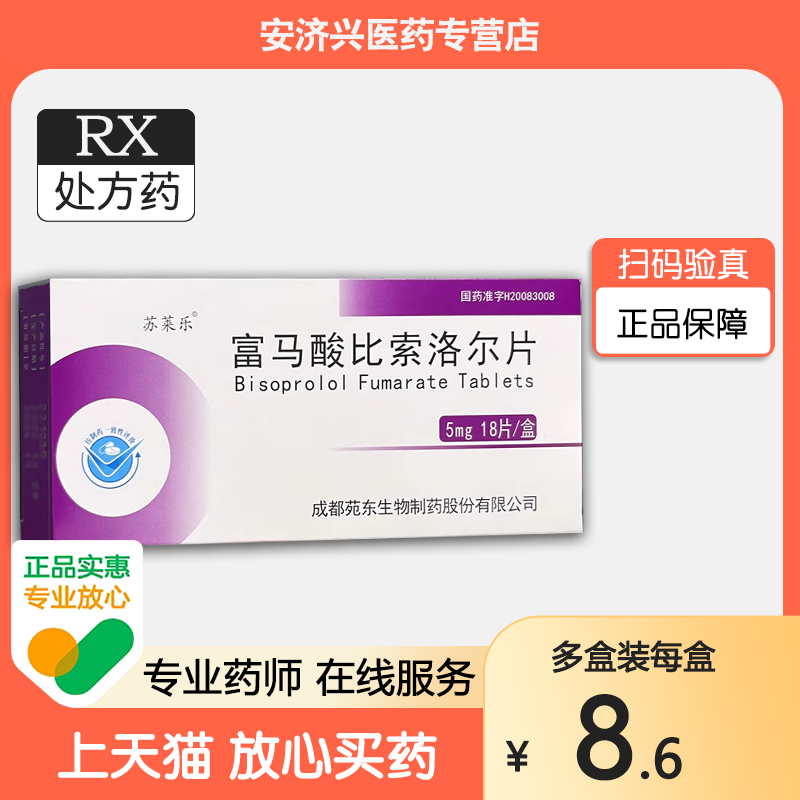Click the orange and green pill logo
The height and width of the screenshot is (800, 800).
(81, 656)
